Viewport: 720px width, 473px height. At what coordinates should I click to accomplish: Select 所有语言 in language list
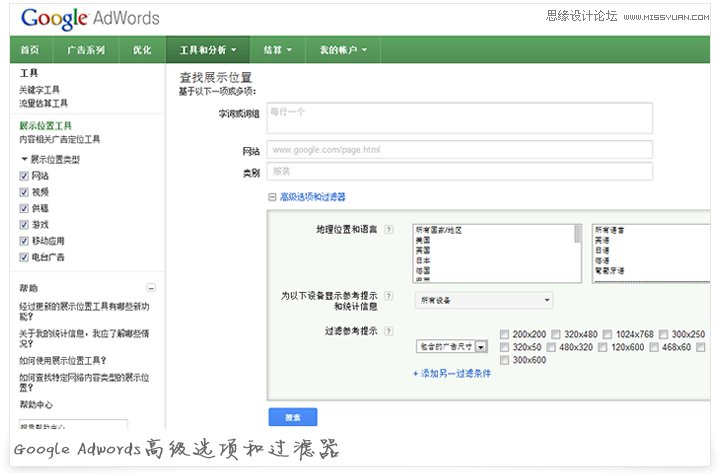(609, 230)
